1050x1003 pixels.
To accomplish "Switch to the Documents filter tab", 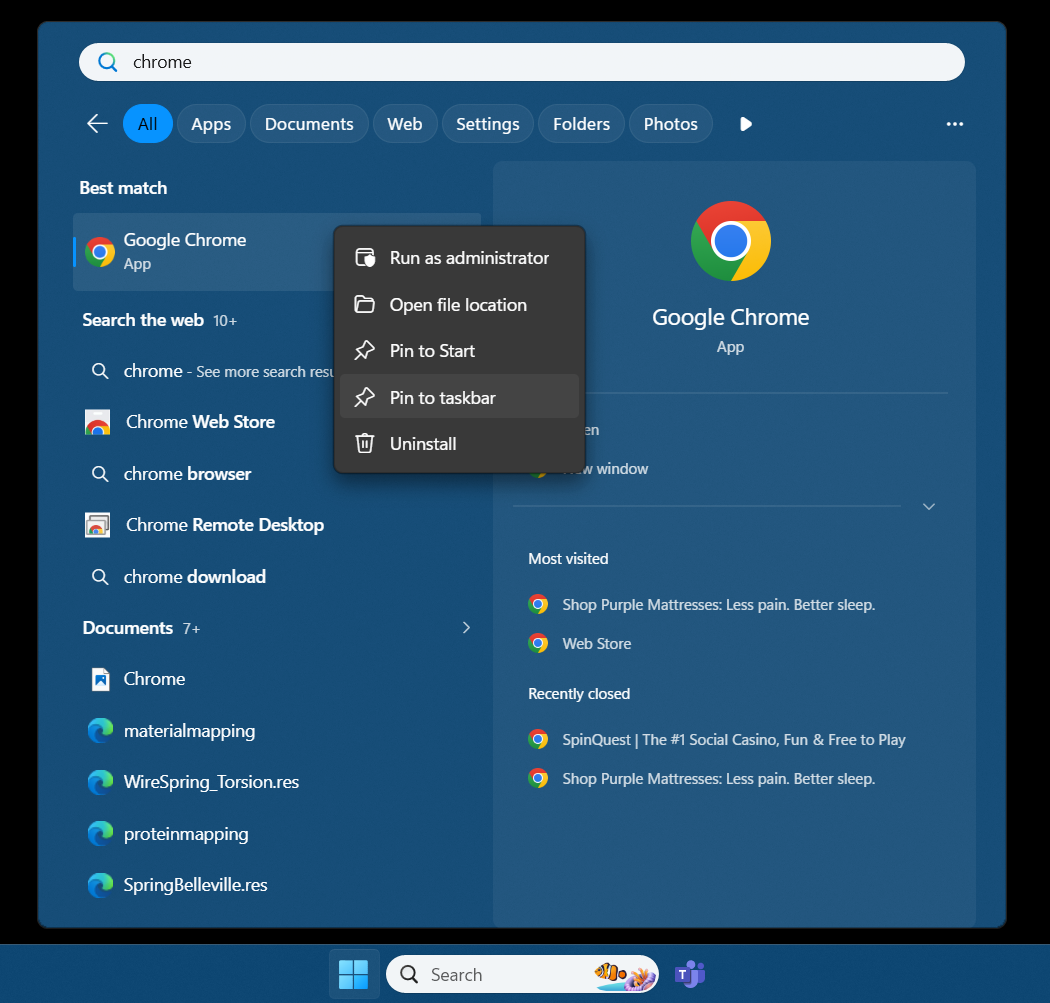I will (x=309, y=124).
